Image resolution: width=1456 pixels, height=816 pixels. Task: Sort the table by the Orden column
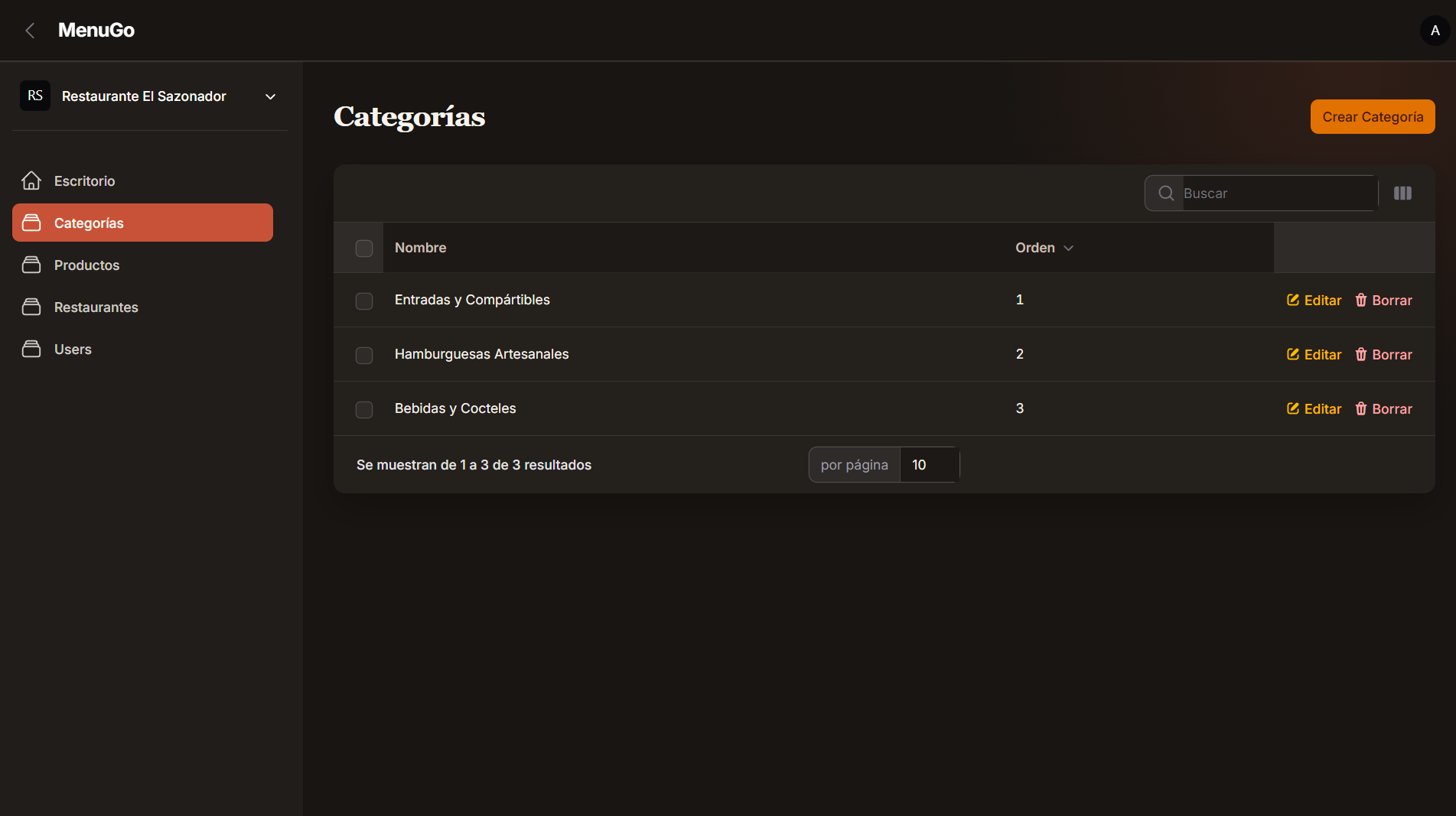pos(1044,248)
